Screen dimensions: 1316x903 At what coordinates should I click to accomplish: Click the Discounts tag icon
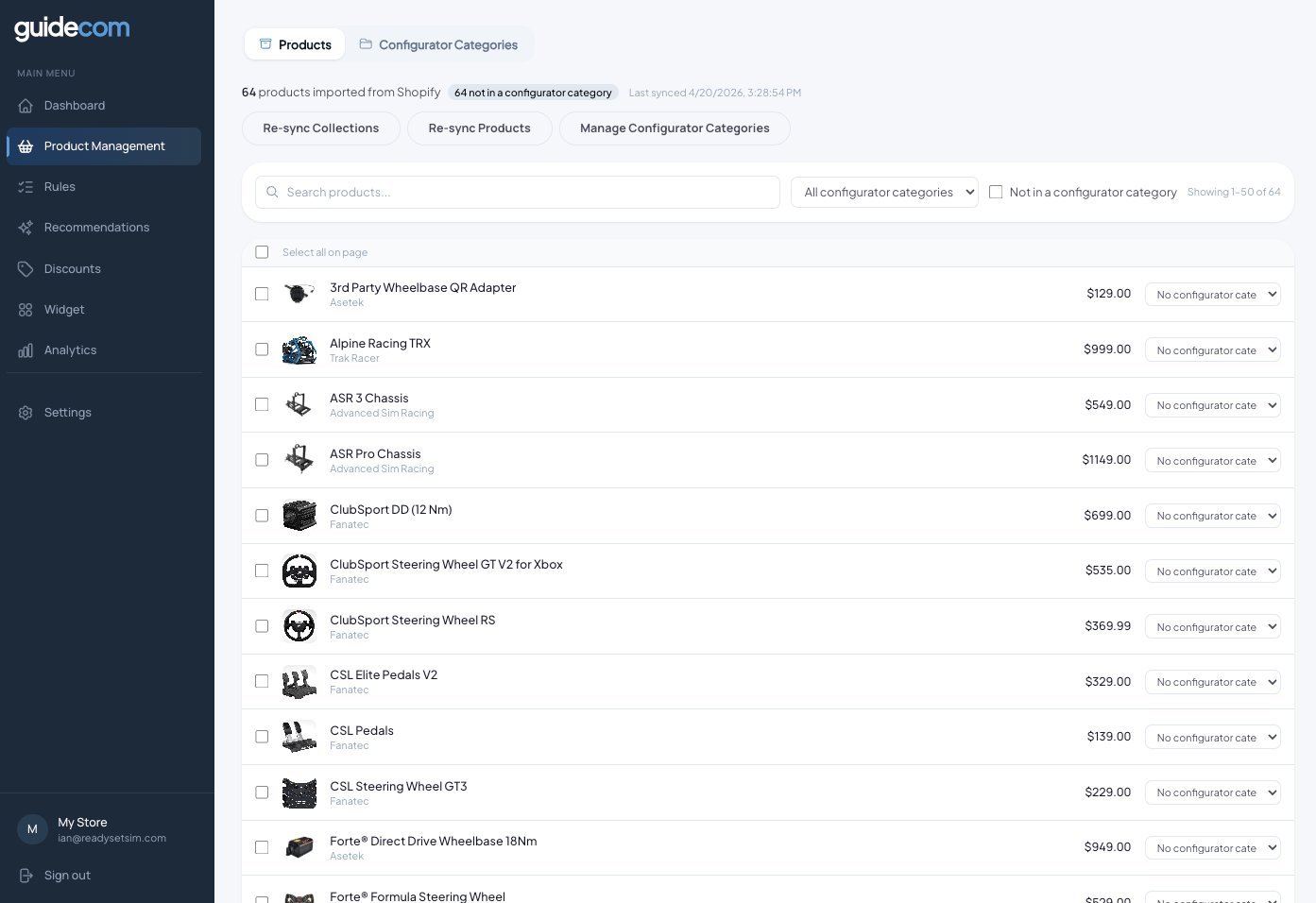coord(26,268)
